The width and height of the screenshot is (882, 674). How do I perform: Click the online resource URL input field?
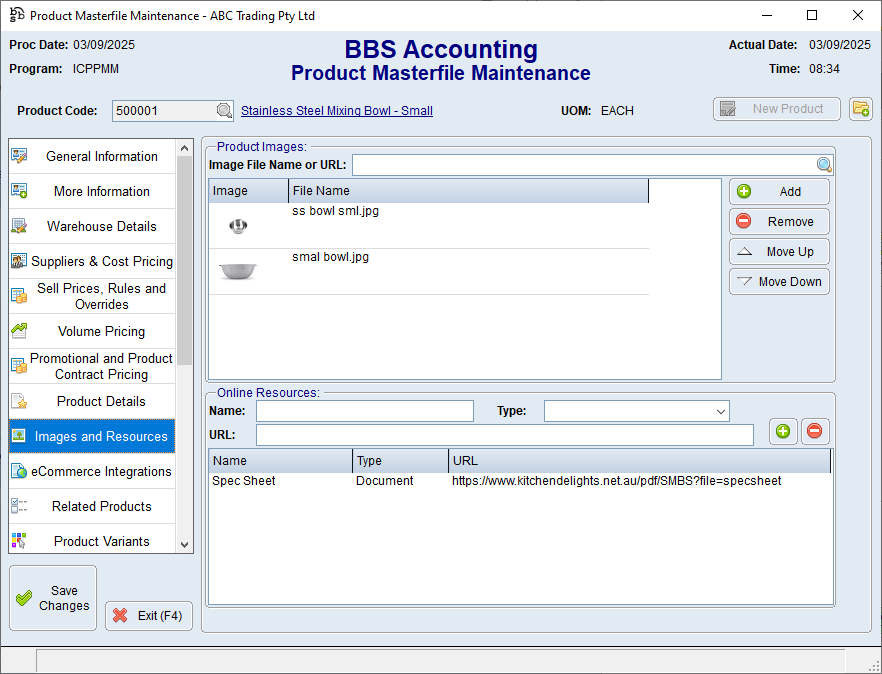tap(504, 435)
